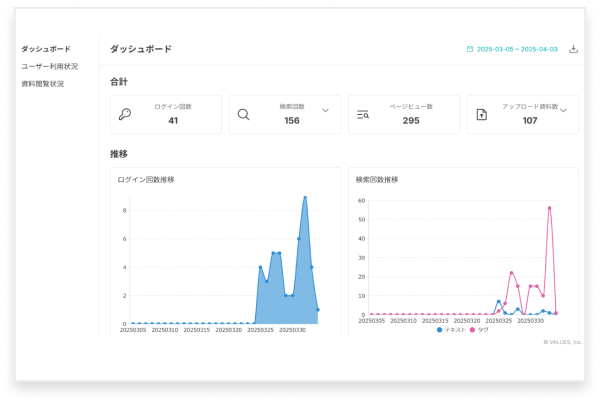The image size is (600, 403).
Task: Click the © VALUES, Inc. footer text
Action: point(562,342)
